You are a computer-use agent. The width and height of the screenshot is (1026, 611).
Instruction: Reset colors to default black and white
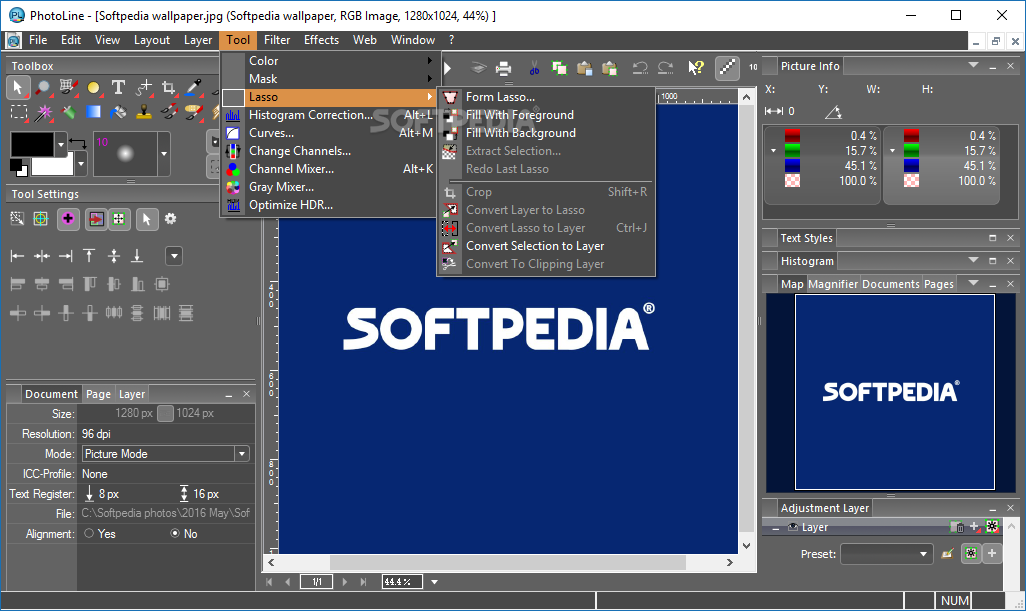click(x=18, y=167)
